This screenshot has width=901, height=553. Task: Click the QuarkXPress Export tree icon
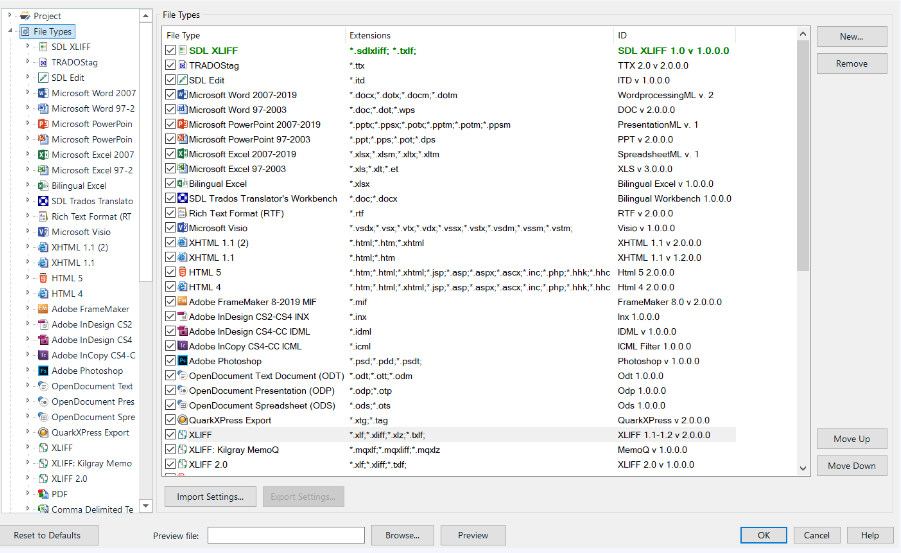click(43, 432)
